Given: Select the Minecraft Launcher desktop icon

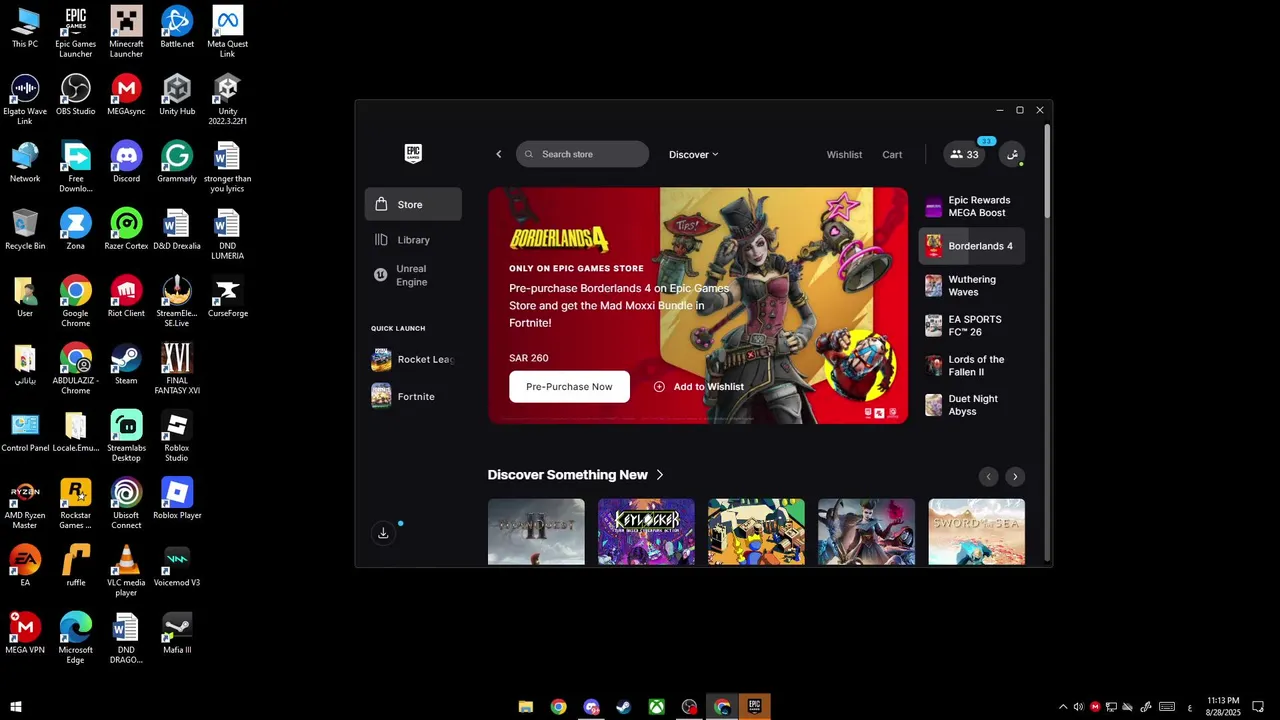Looking at the screenshot, I should pyautogui.click(x=126, y=32).
